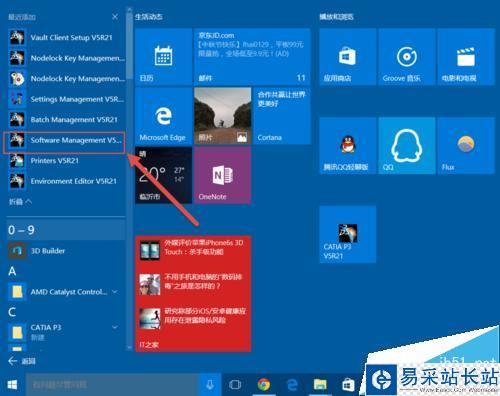Open Environment Editor V5R21
Viewport: 500px width, 396px height.
coord(66,181)
